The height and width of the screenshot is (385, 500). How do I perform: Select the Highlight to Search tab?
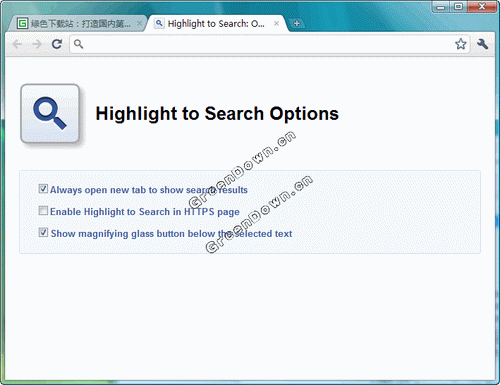pos(216,24)
